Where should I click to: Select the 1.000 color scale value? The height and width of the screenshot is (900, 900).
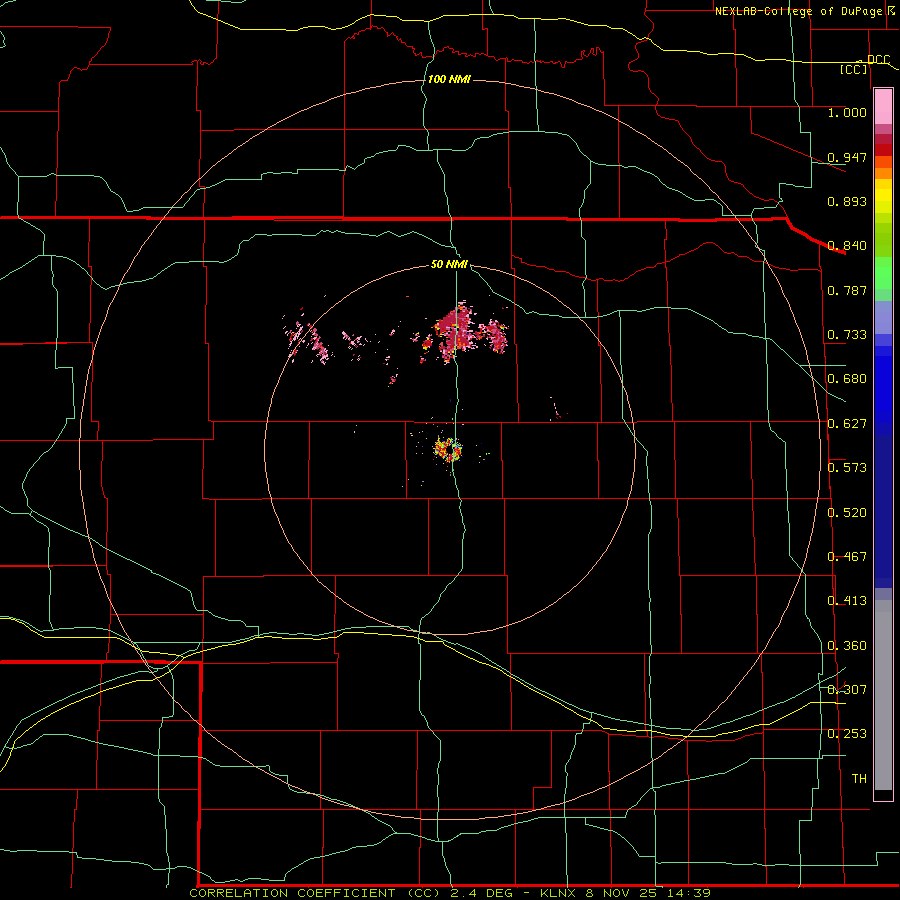coord(847,112)
